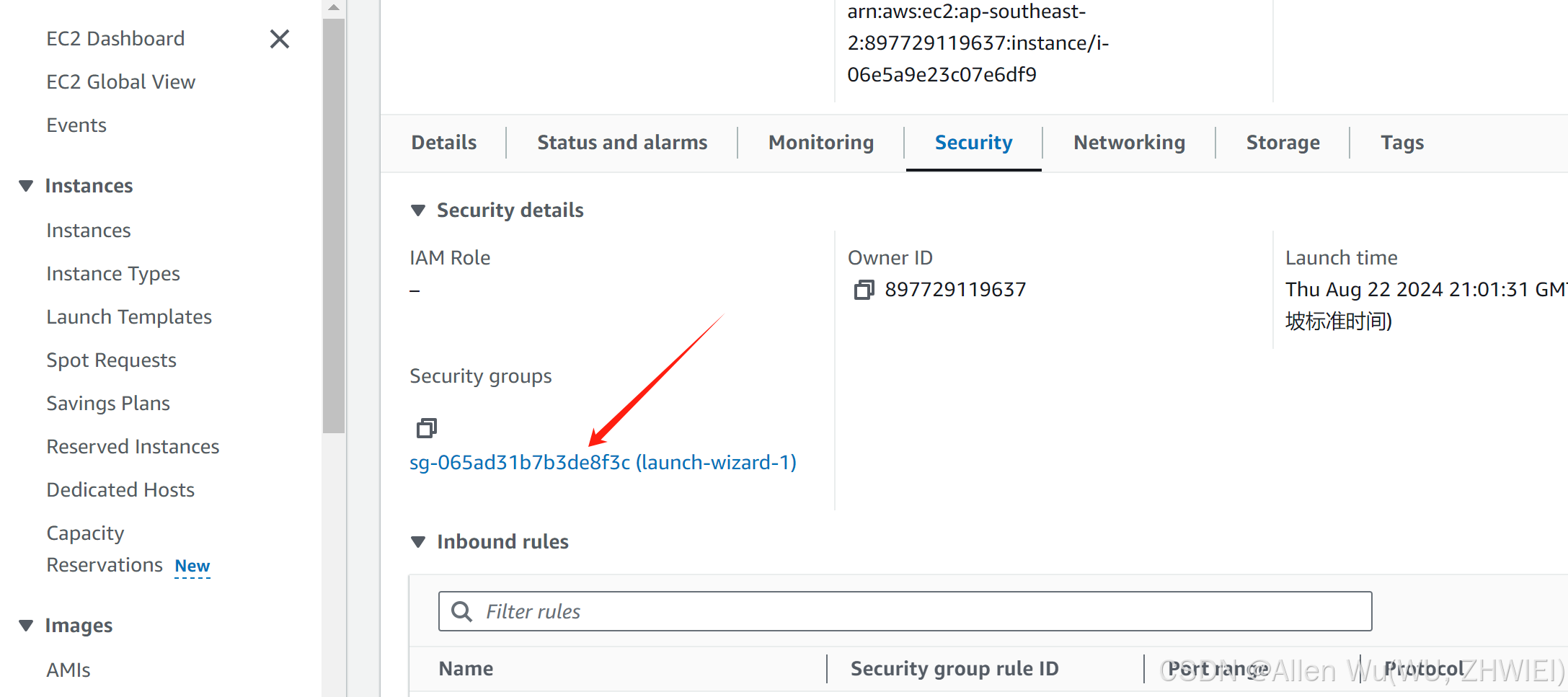This screenshot has height=697, width=1568.
Task: Open the Monitoring tab
Action: pyautogui.click(x=821, y=143)
